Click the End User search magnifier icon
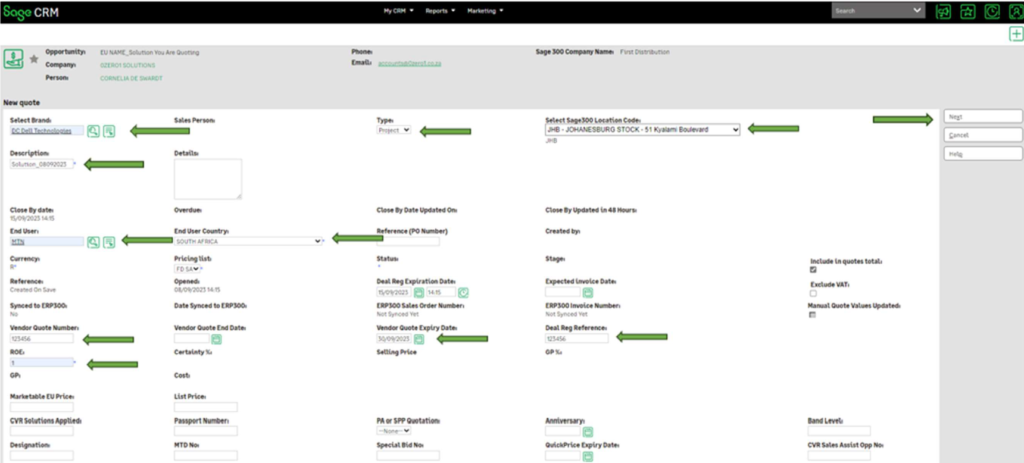This screenshot has height=463, width=1024. [93, 242]
